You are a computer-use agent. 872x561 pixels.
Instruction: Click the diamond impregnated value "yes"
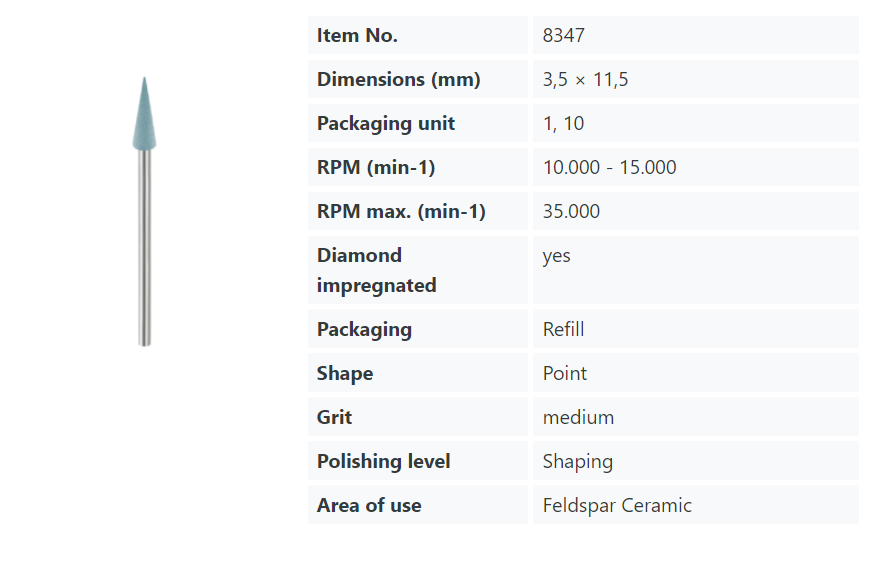coord(556,256)
